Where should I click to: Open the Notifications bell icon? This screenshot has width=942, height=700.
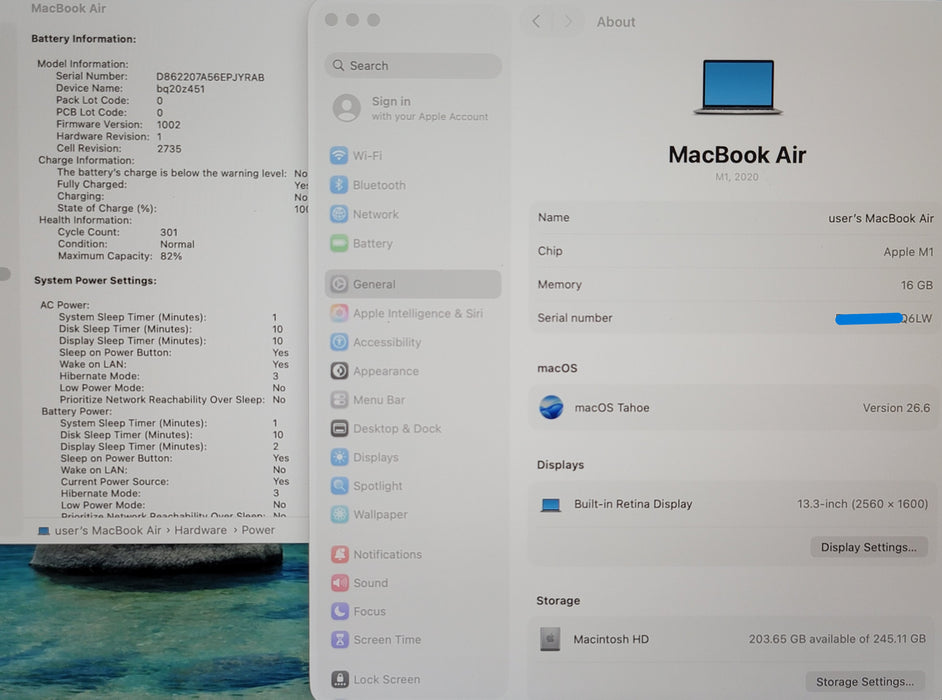[339, 554]
